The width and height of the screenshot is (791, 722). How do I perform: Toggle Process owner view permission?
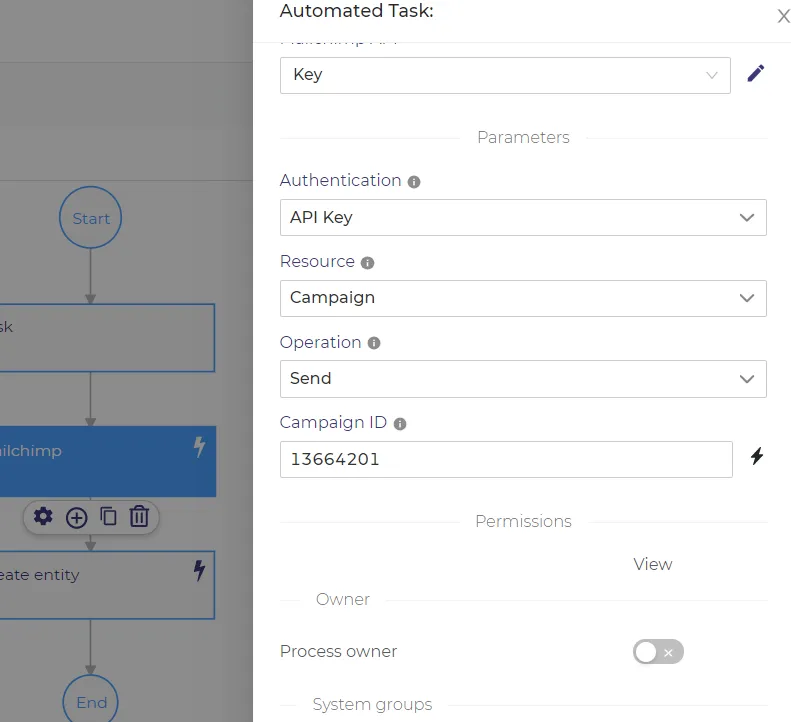[x=658, y=652]
